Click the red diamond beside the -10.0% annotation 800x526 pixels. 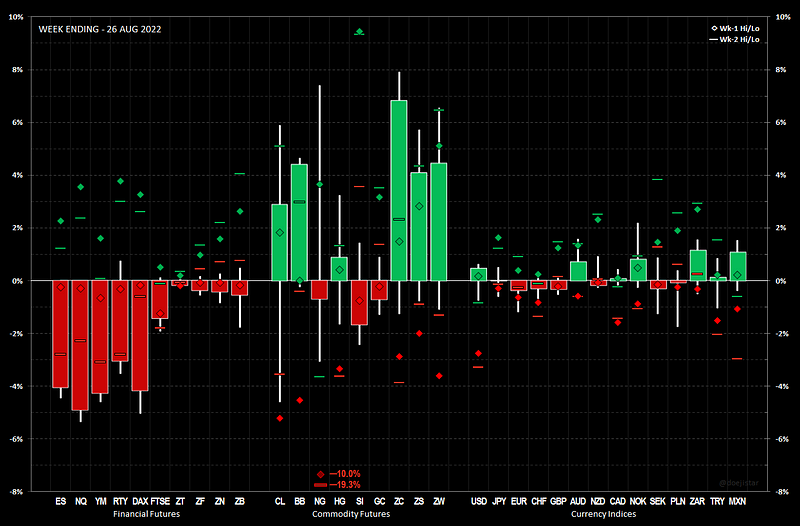tap(320, 473)
